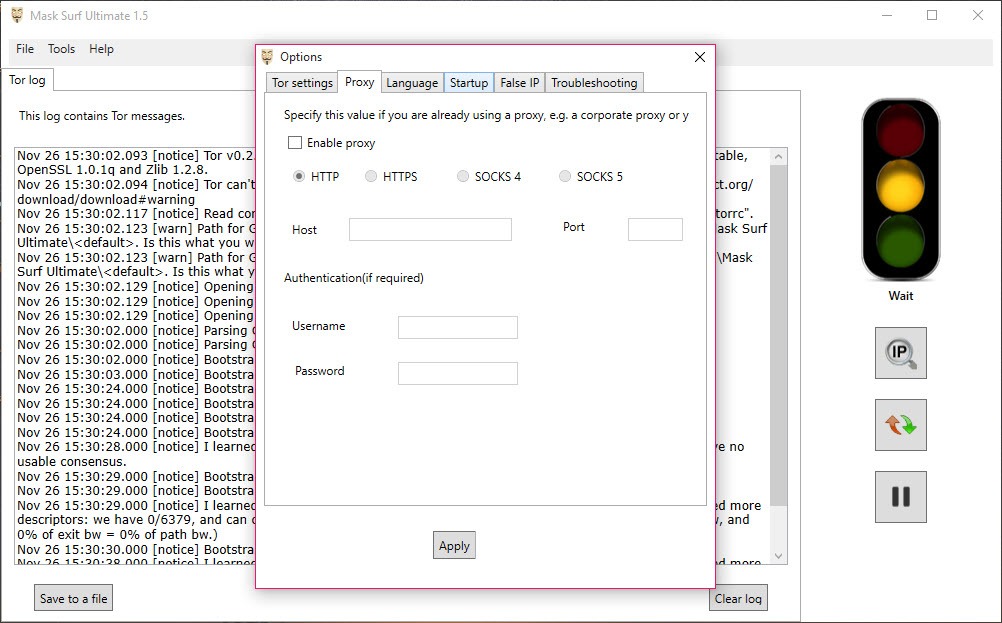Click the log line 'usable consensus.'
Viewport: 1002px width, 623px height.
click(x=72, y=461)
